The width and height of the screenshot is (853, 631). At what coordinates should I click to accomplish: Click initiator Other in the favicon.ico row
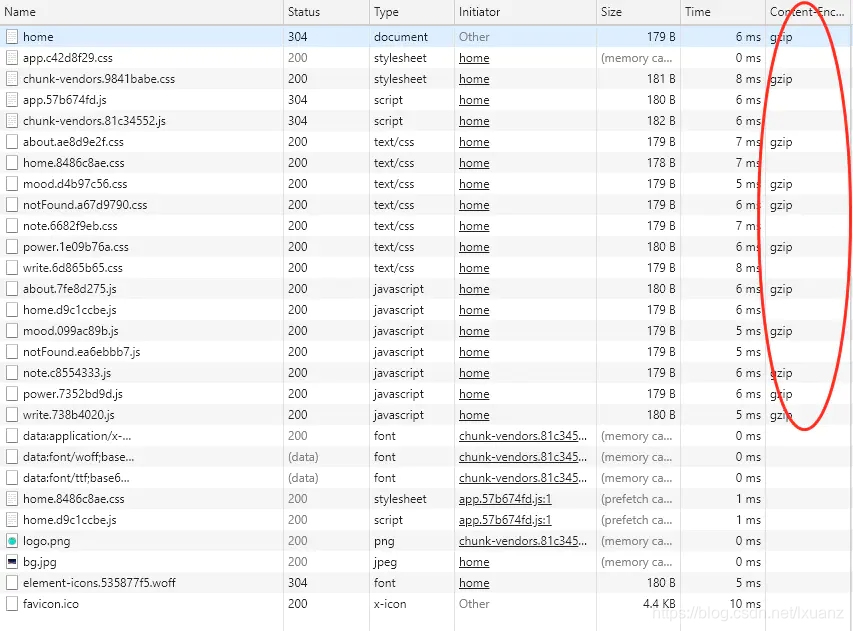click(x=474, y=604)
